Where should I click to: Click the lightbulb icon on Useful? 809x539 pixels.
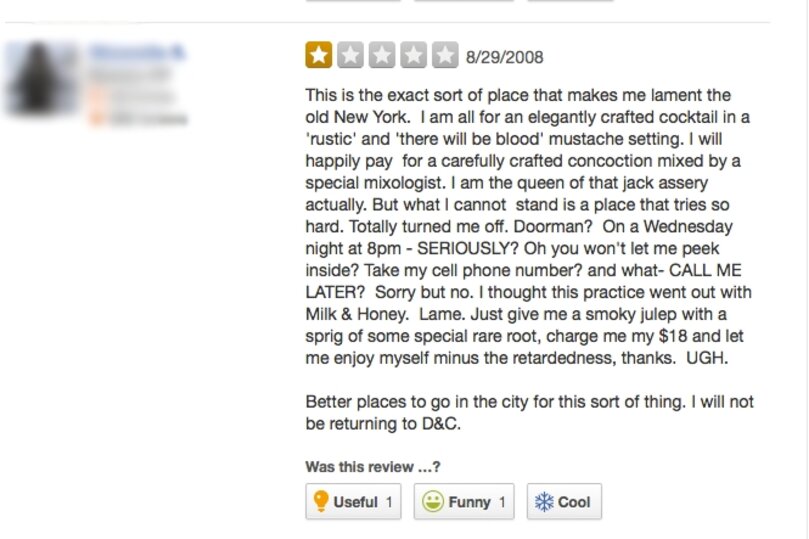point(321,502)
